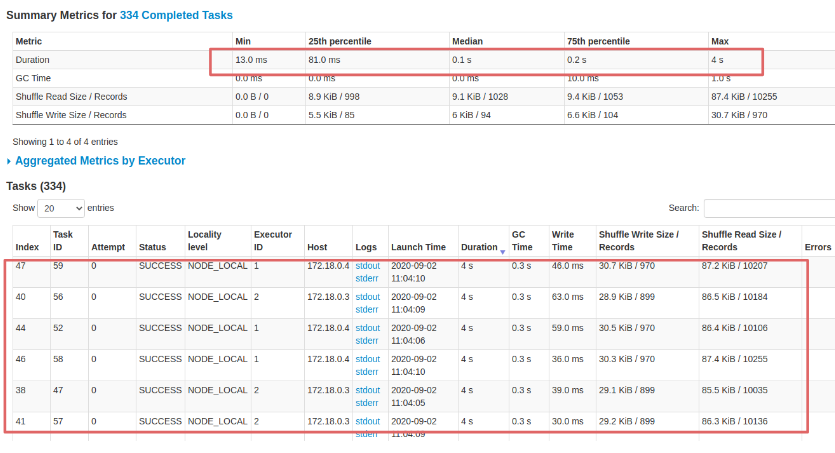Click shuffle read value 86.3 KiB / 10136
Screen dimensions: 835x453
(734, 421)
